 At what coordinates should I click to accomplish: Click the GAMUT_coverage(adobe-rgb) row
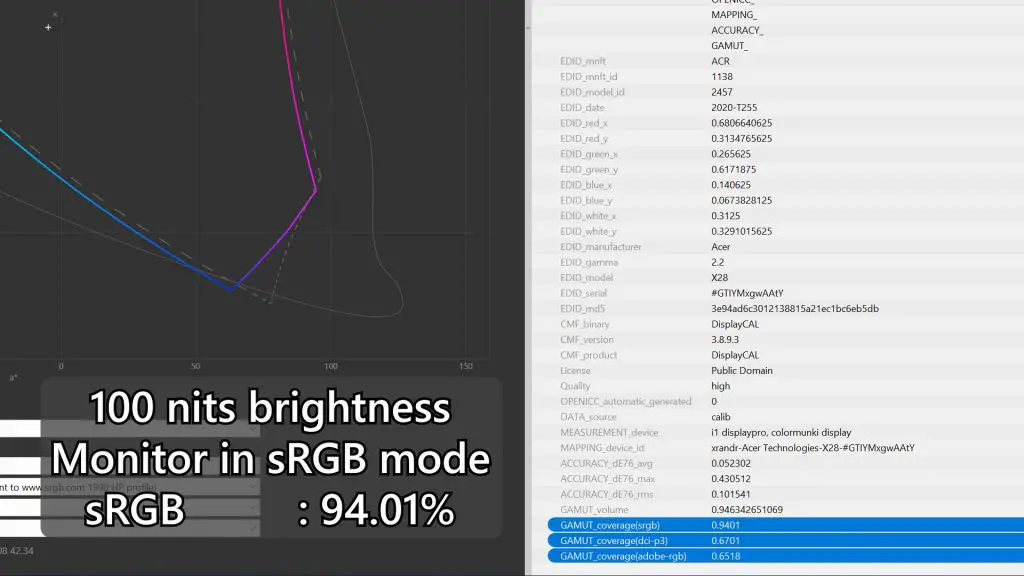click(x=786, y=556)
